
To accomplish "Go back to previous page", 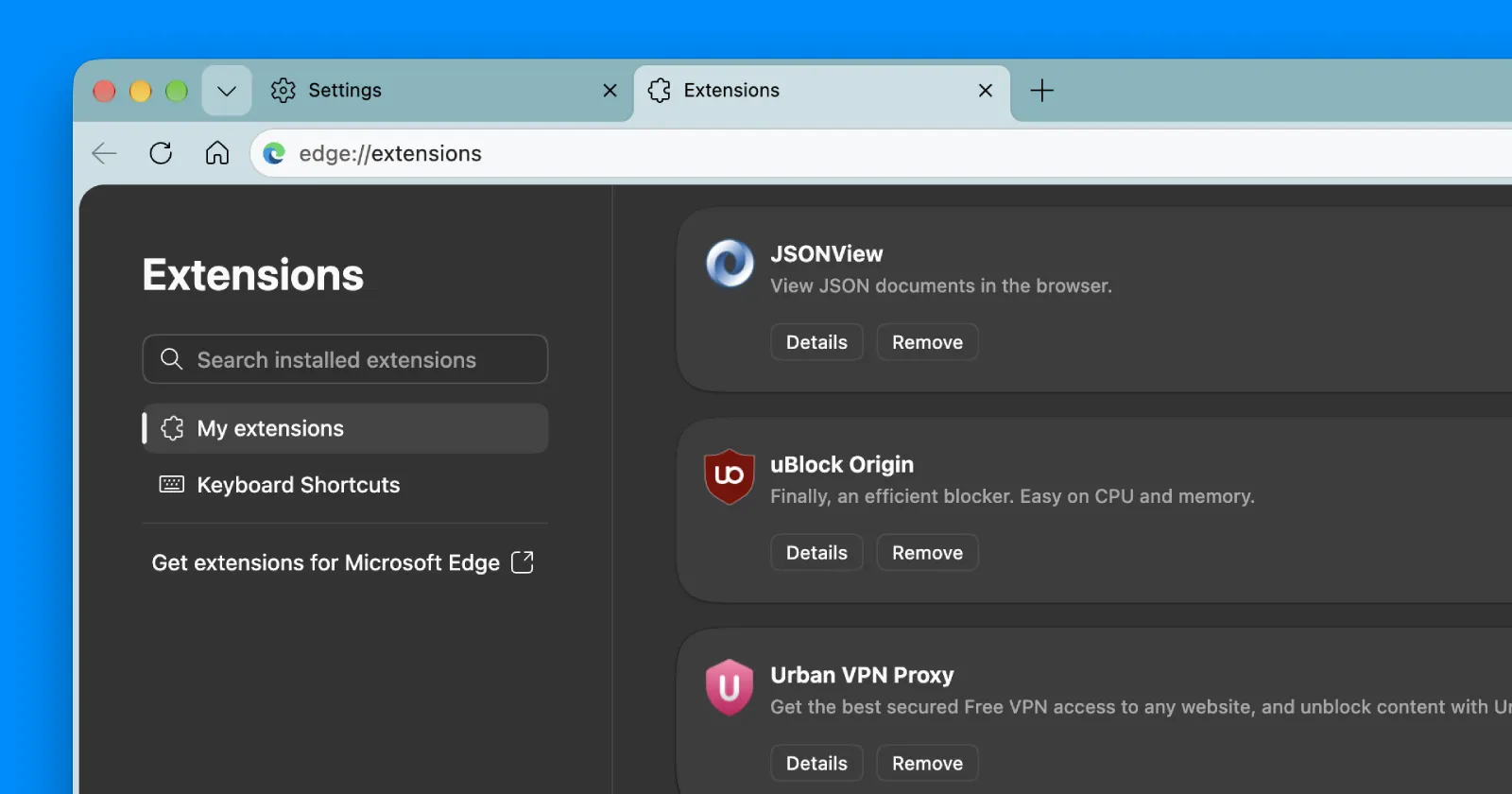I will click(104, 153).
